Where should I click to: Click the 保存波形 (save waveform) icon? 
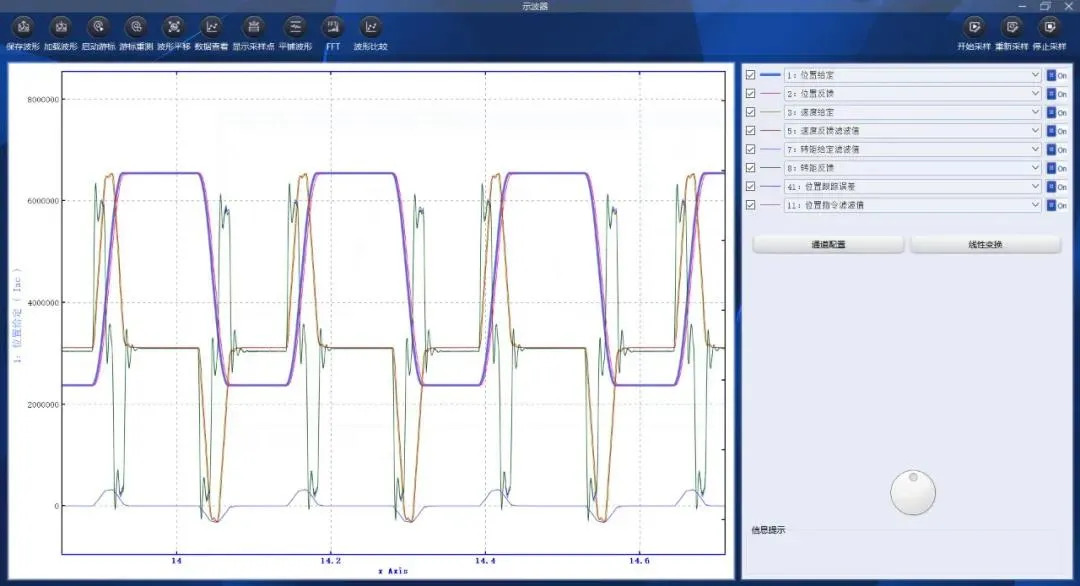tap(23, 27)
